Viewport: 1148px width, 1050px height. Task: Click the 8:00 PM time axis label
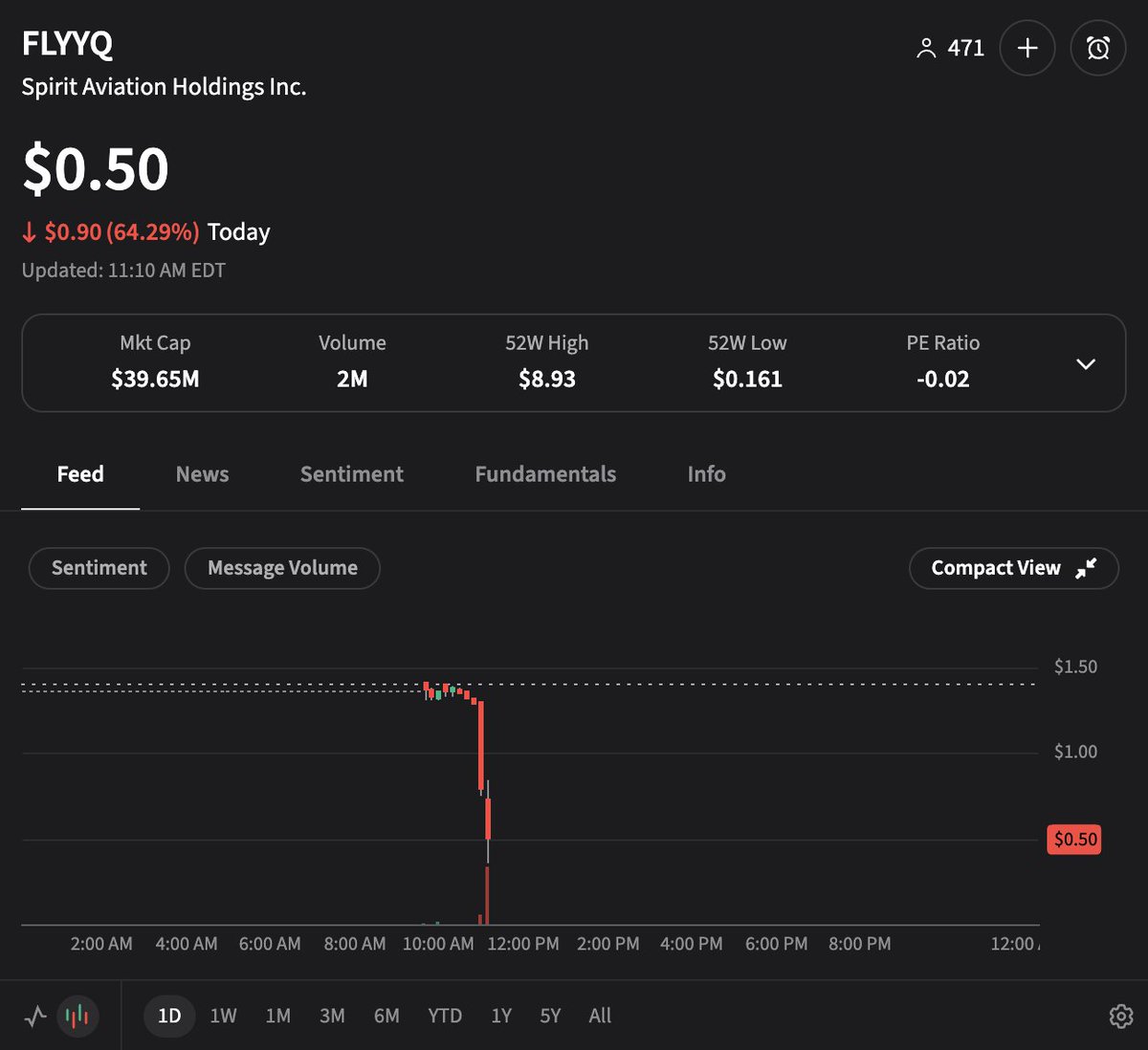tap(860, 944)
